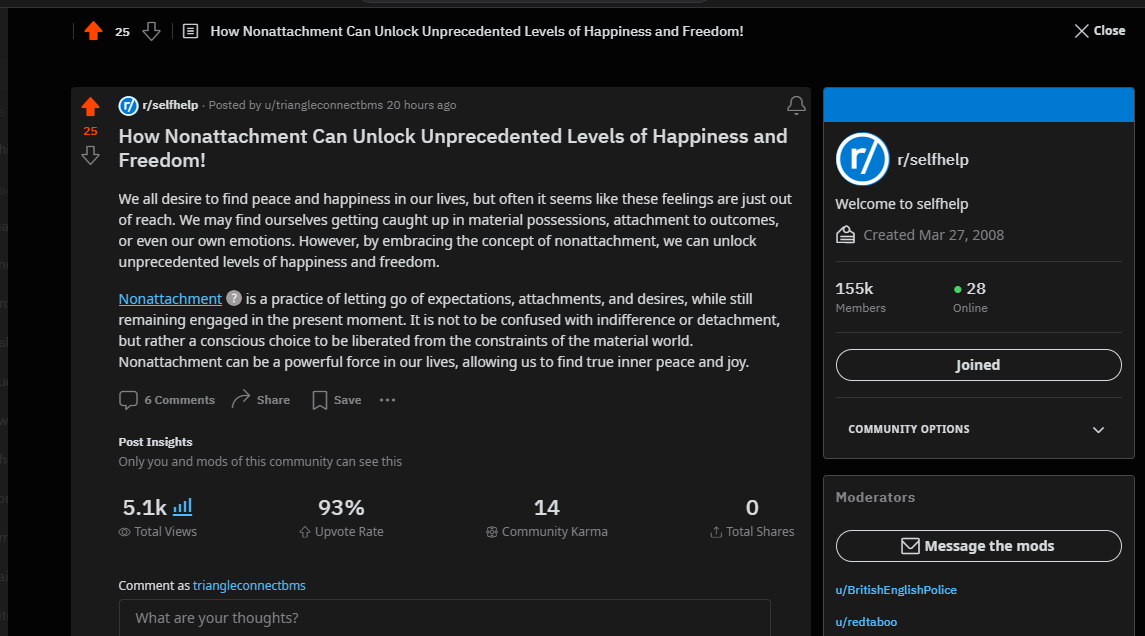Click the 93% Upvote Rate stat
1145x636 pixels.
[x=341, y=518]
